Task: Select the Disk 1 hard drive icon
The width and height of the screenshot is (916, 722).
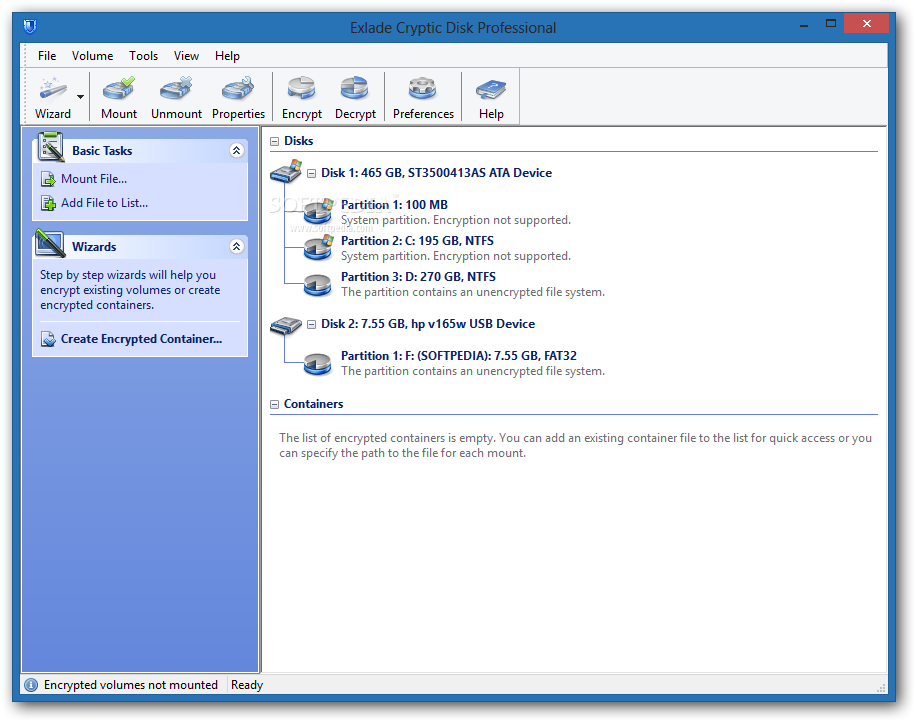Action: click(286, 172)
